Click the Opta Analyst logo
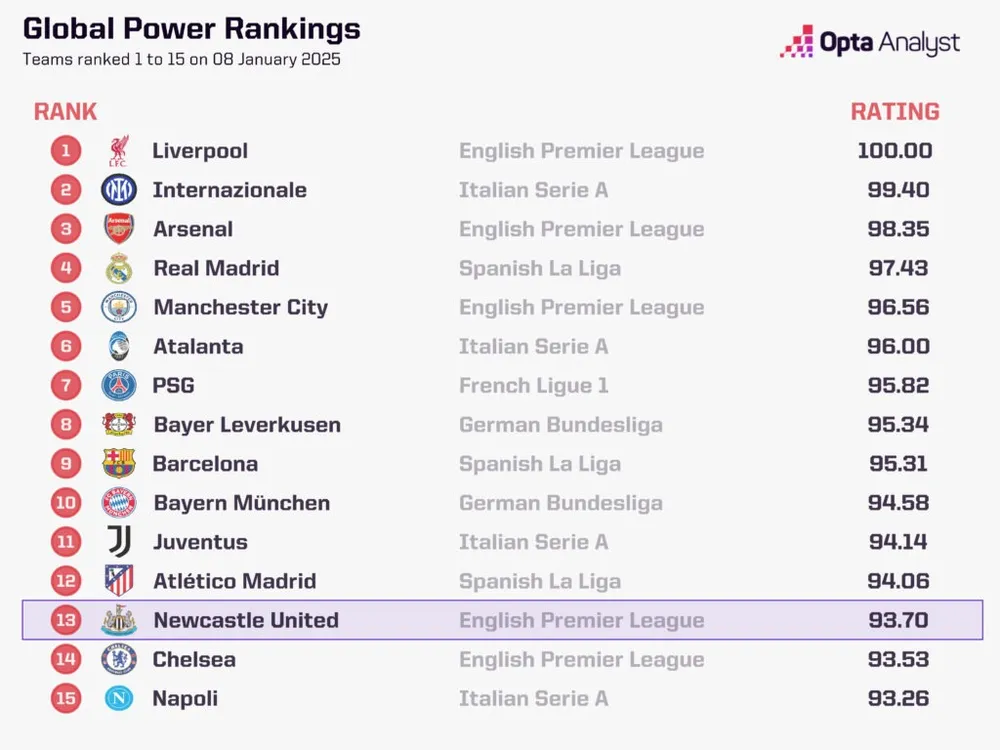 [870, 42]
